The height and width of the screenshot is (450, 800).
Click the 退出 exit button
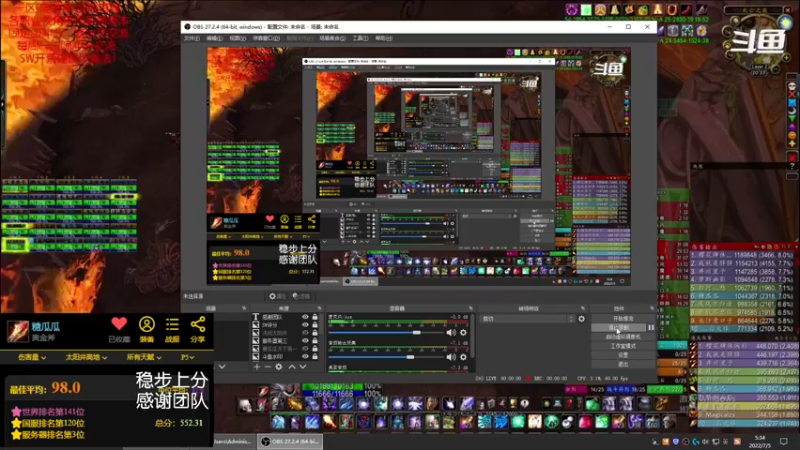pyautogui.click(x=623, y=364)
